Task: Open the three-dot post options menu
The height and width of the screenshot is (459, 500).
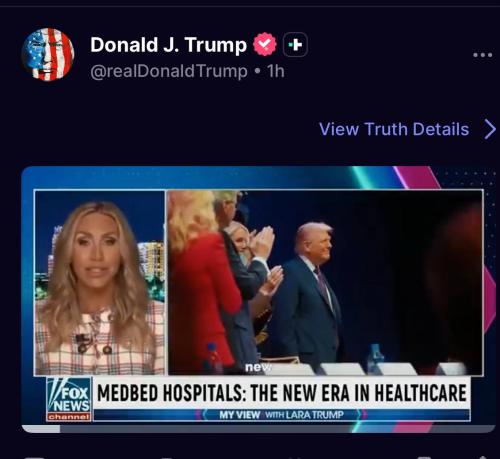Action: (x=483, y=55)
